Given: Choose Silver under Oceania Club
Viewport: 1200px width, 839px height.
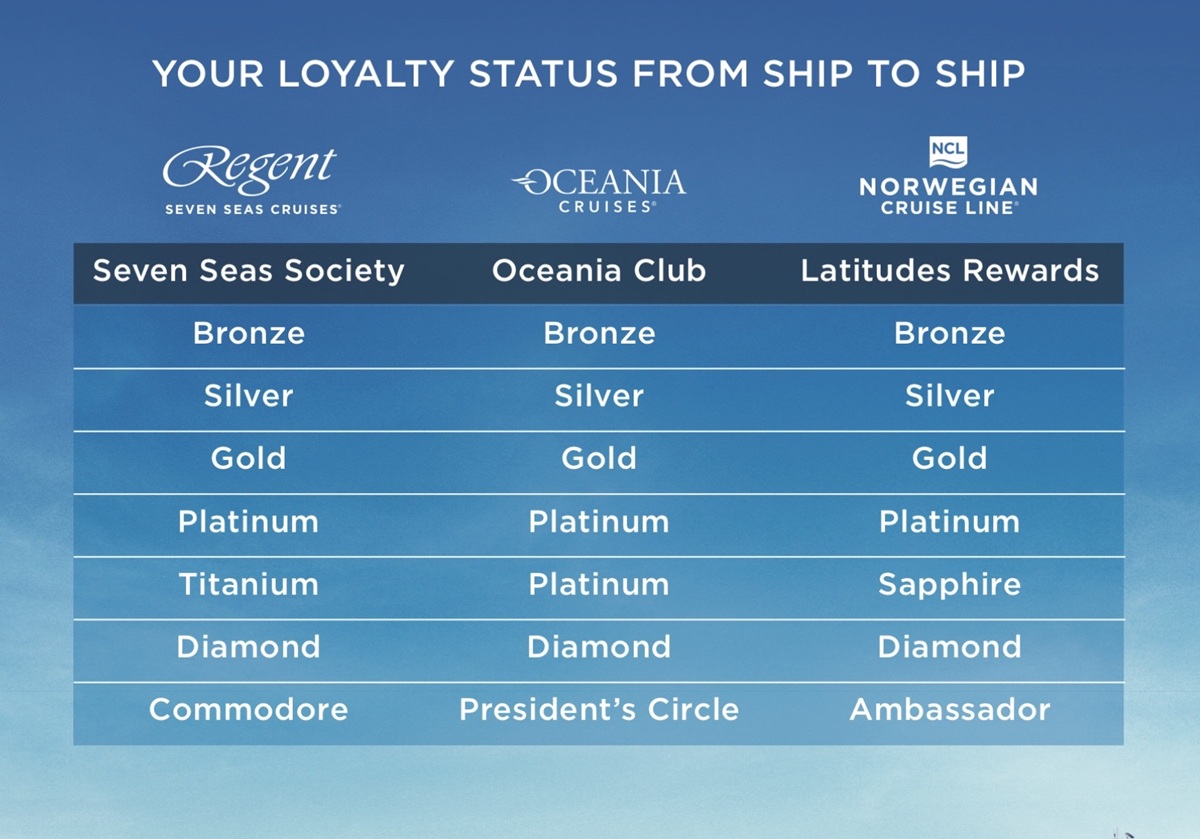Looking at the screenshot, I should 599,396.
